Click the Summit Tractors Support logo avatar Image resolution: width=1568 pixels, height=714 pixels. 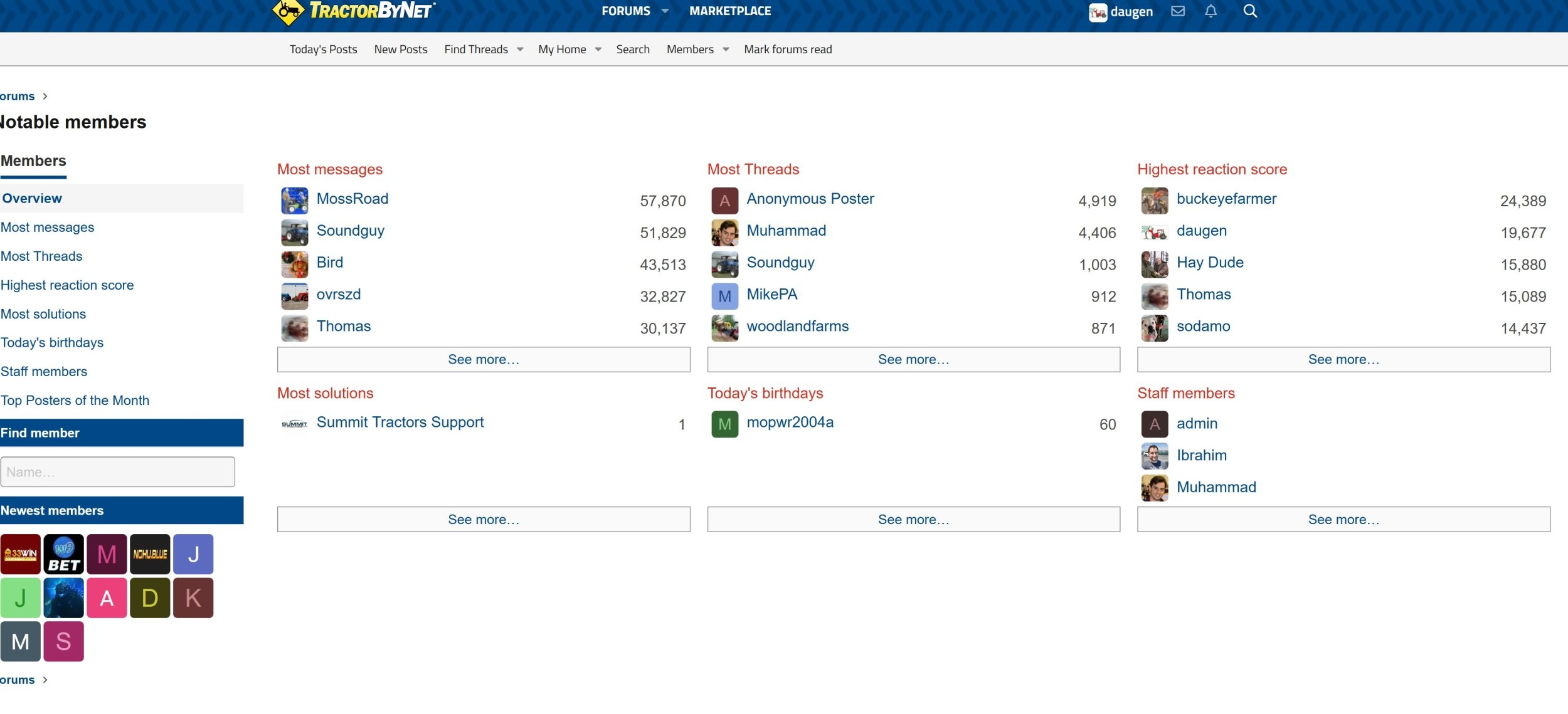tap(294, 424)
